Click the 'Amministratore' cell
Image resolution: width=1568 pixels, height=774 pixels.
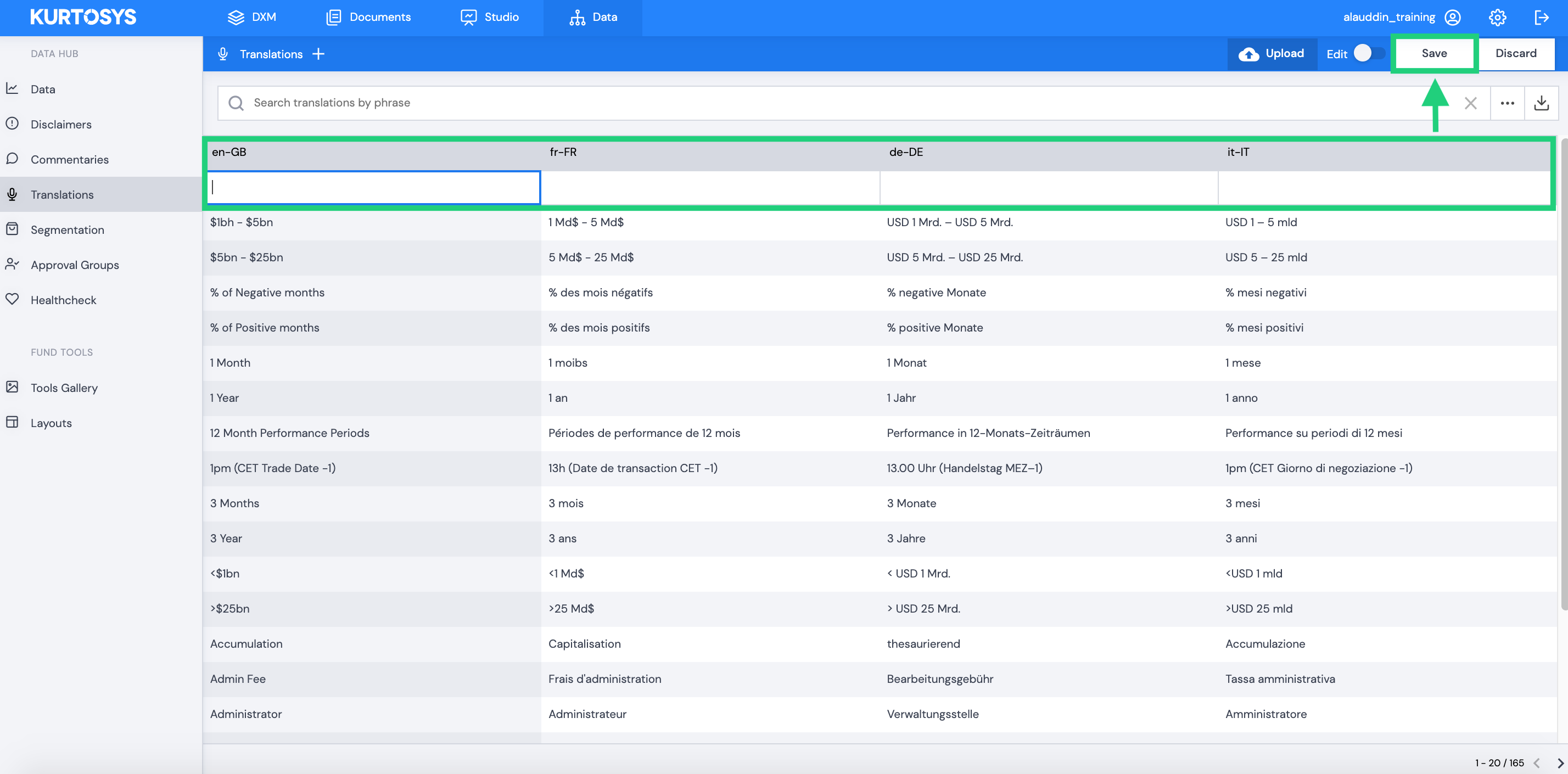[1387, 714]
